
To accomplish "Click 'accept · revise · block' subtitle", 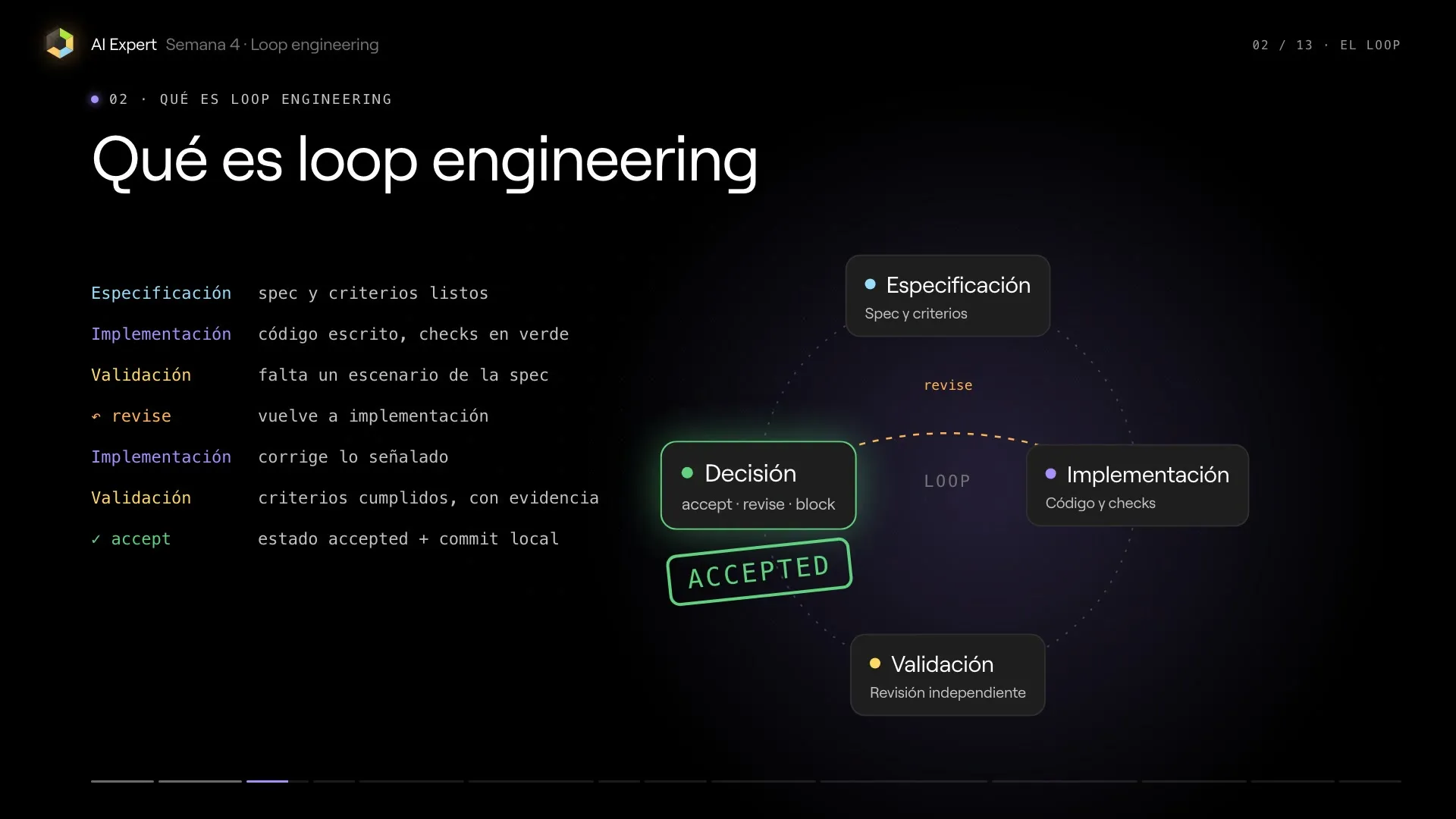I will coord(758,504).
